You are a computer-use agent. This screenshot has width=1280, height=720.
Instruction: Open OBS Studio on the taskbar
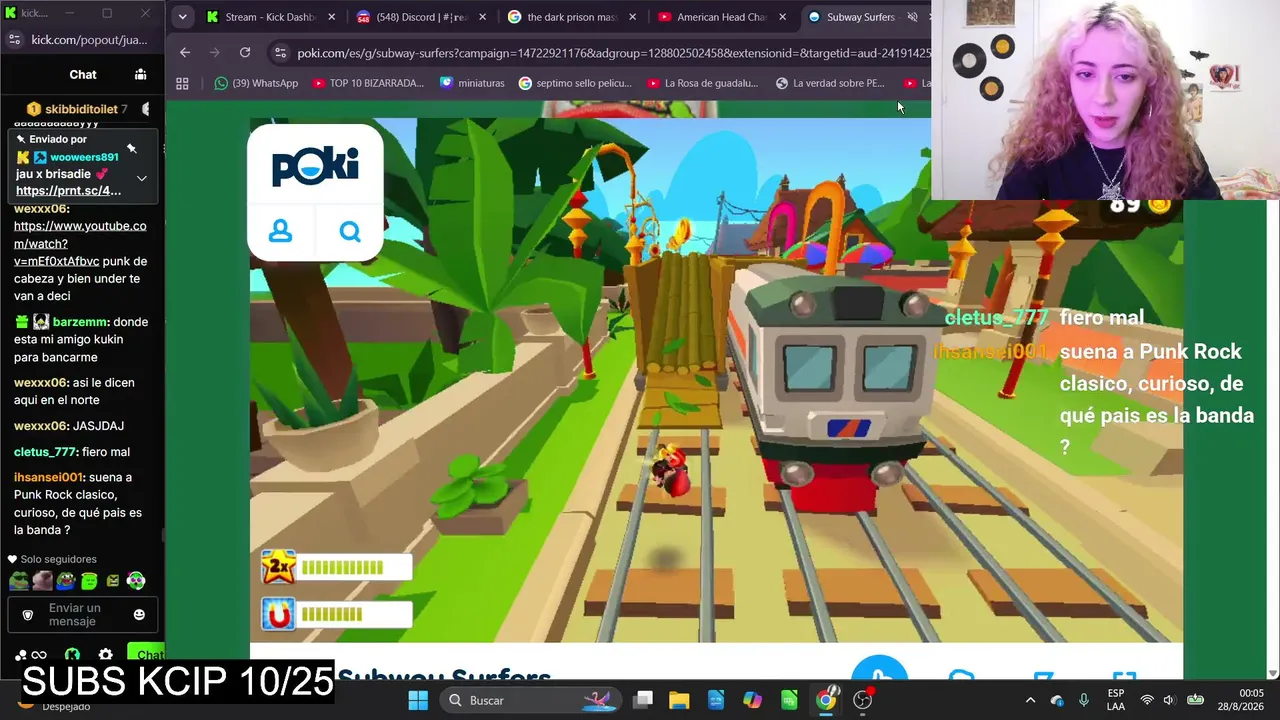863,700
